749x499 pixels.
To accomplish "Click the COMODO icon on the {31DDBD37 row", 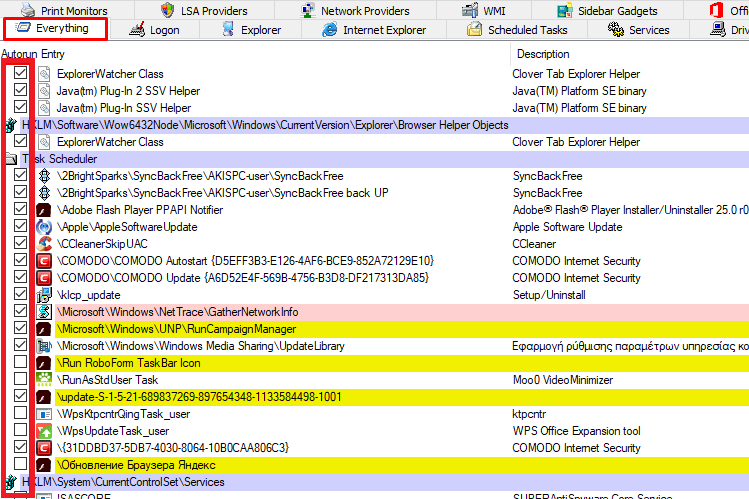I will (x=44, y=448).
